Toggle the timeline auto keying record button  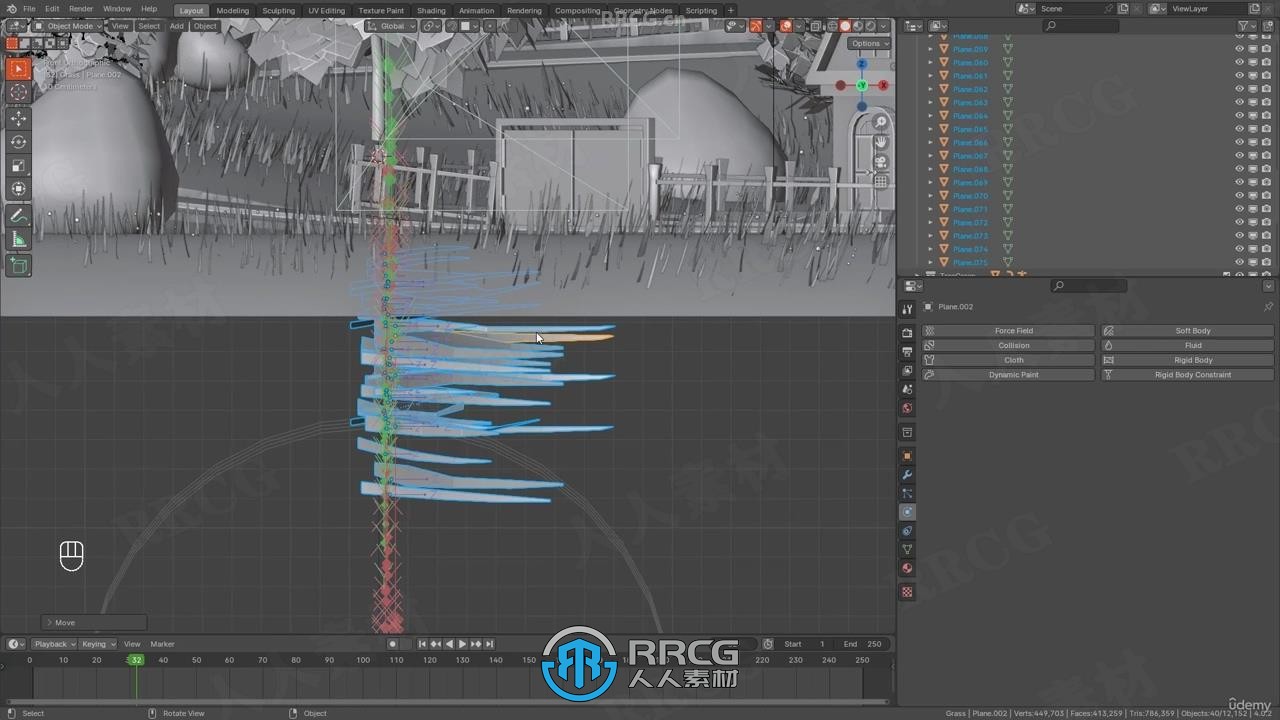click(x=393, y=644)
